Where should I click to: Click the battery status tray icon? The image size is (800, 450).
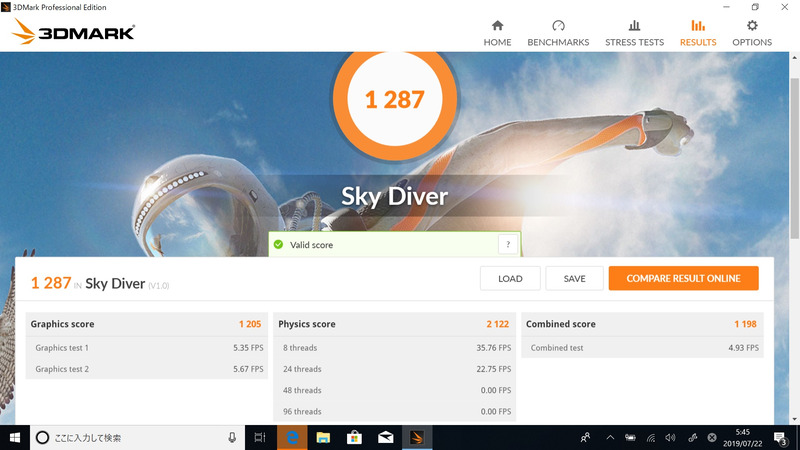(x=631, y=437)
